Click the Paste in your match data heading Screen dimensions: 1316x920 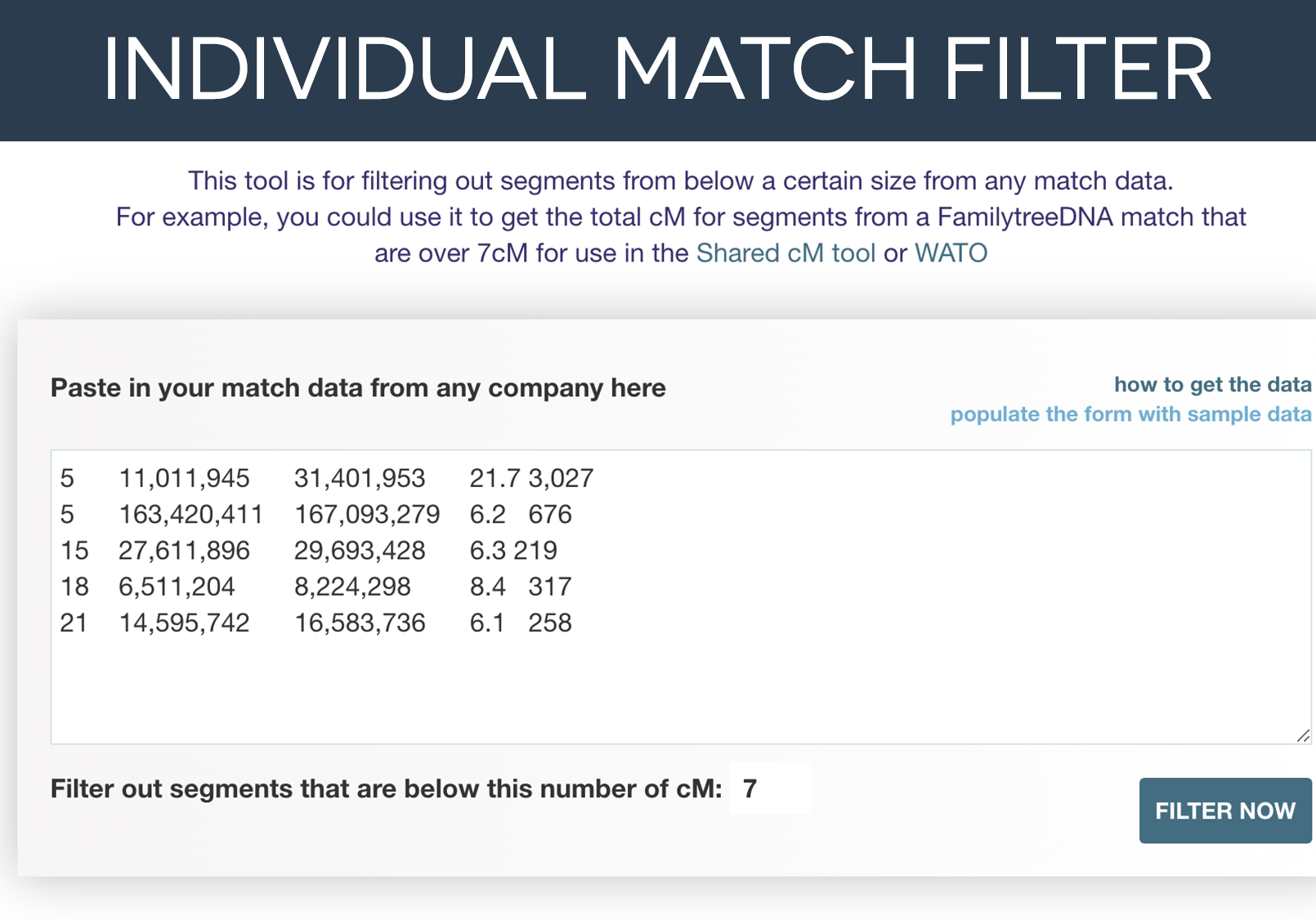click(358, 387)
